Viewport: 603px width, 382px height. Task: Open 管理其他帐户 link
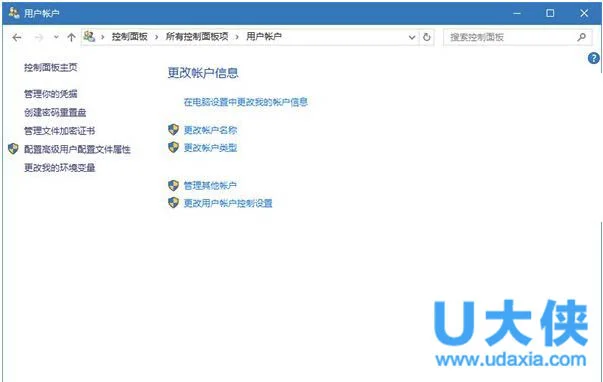[210, 185]
